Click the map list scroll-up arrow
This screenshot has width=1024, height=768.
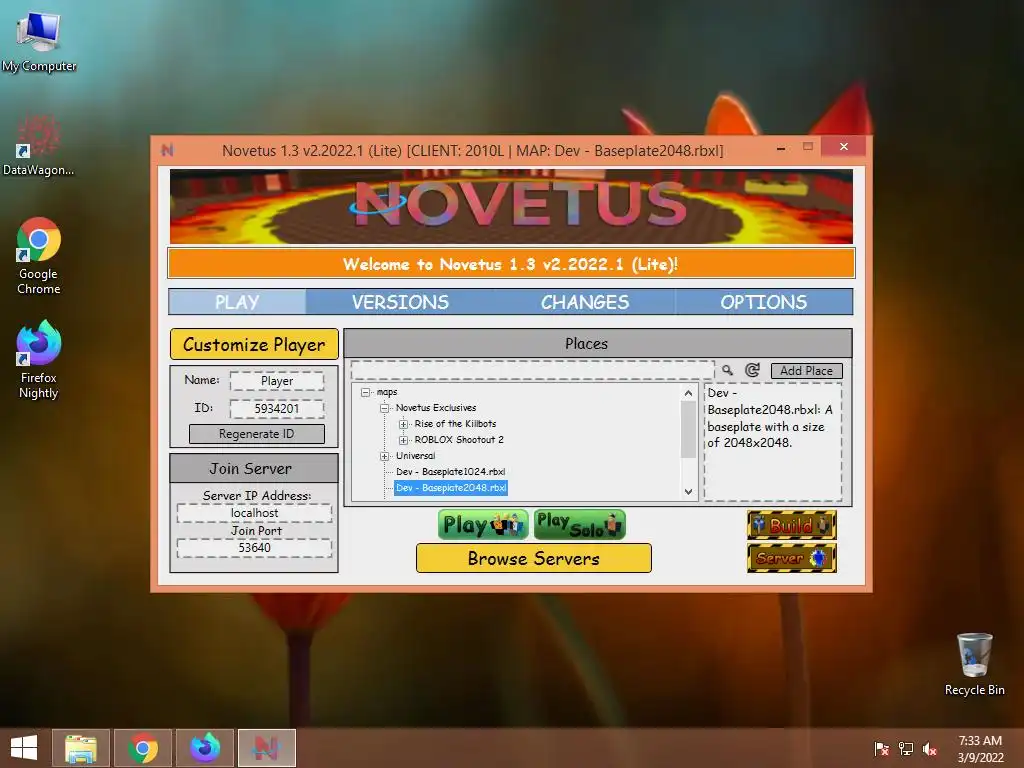pyautogui.click(x=688, y=392)
